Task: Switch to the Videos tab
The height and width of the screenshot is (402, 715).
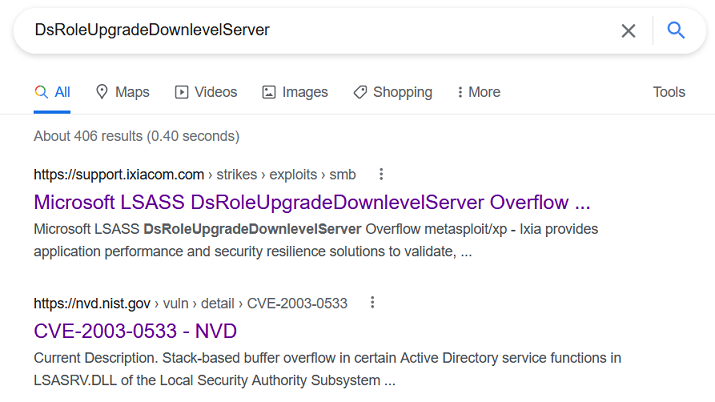Action: coord(206,93)
